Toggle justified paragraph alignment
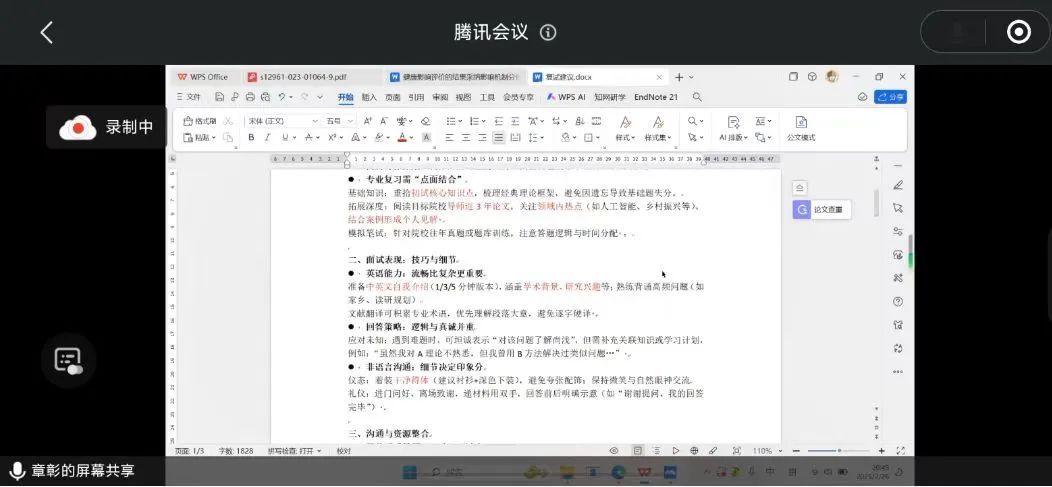 click(x=498, y=138)
